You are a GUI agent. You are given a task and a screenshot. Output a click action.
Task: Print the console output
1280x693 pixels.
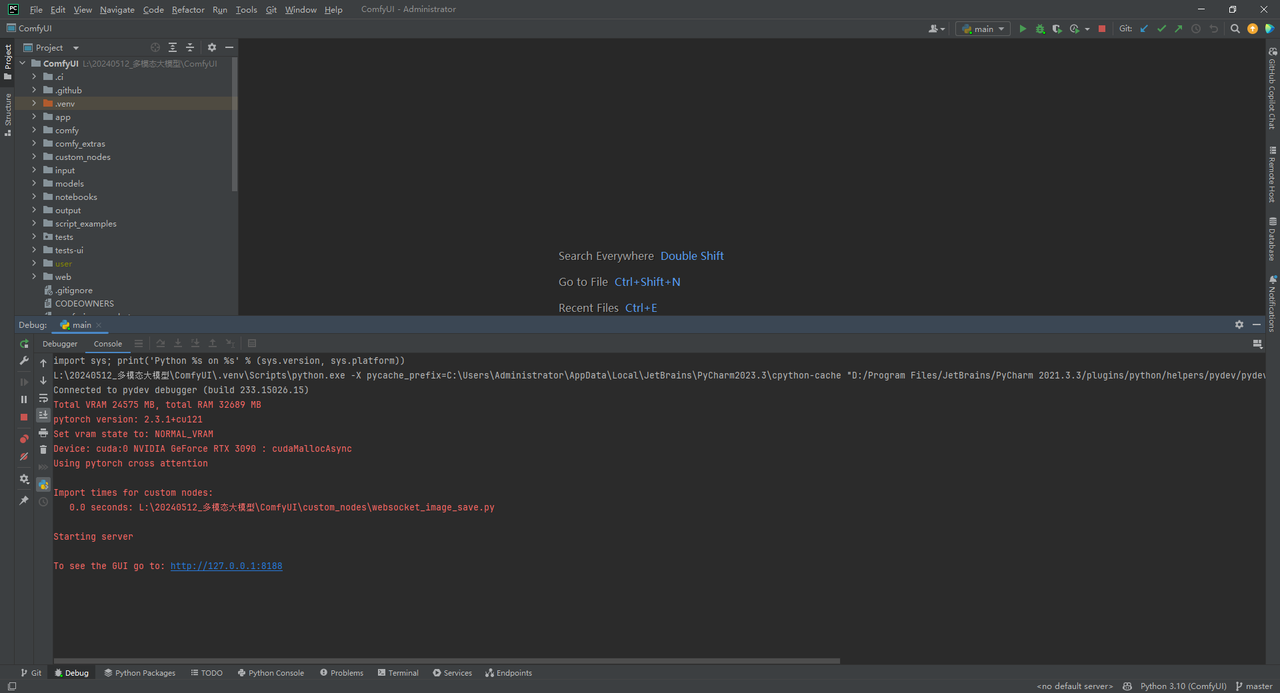point(43,433)
